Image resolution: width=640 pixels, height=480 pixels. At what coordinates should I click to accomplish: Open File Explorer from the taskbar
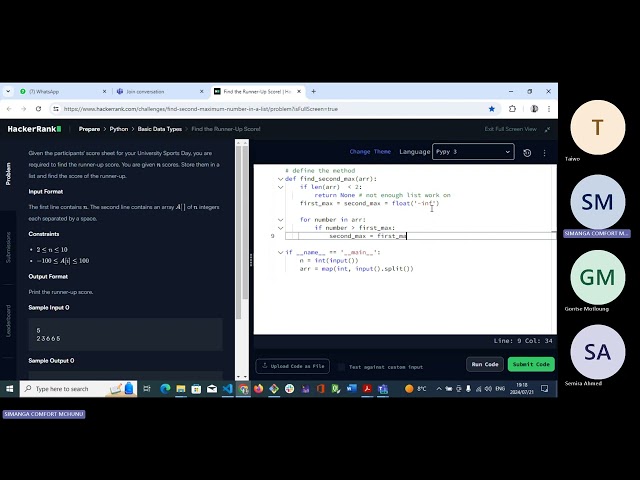[180, 389]
